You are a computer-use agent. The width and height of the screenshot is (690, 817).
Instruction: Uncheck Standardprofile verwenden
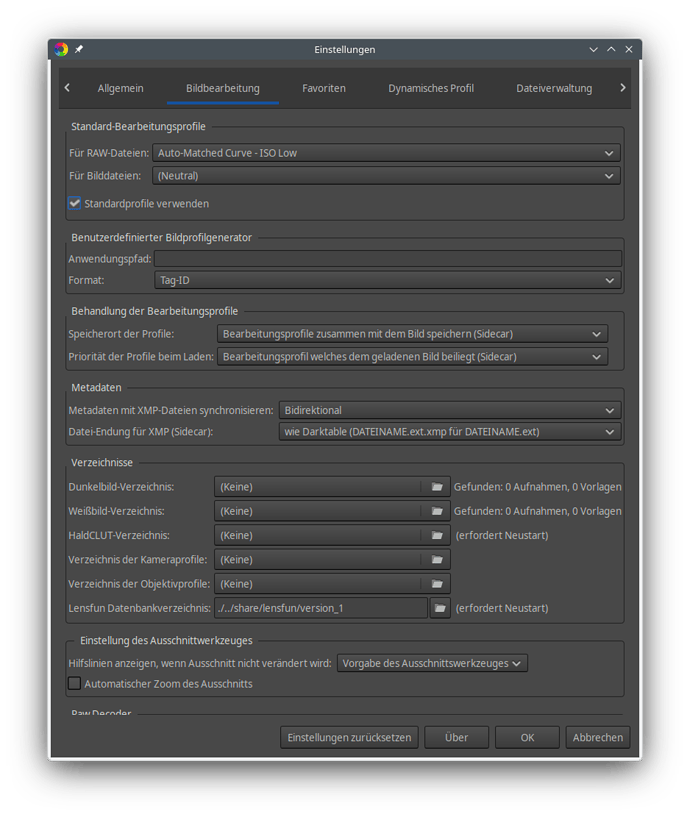tap(75, 203)
